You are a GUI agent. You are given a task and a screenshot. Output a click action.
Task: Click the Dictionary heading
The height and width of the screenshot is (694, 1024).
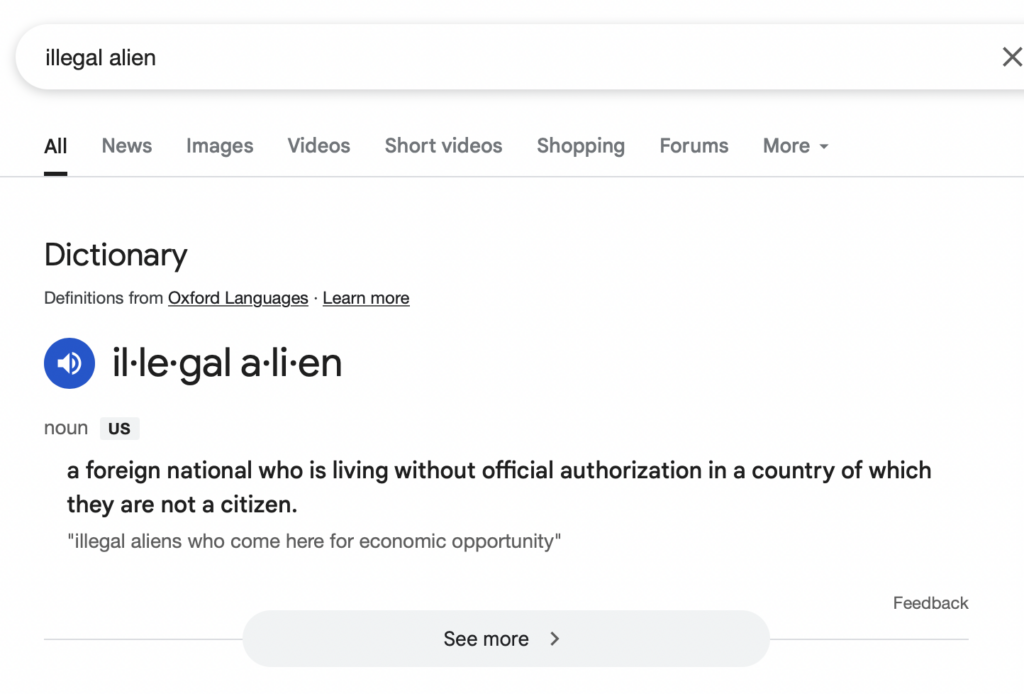point(116,255)
